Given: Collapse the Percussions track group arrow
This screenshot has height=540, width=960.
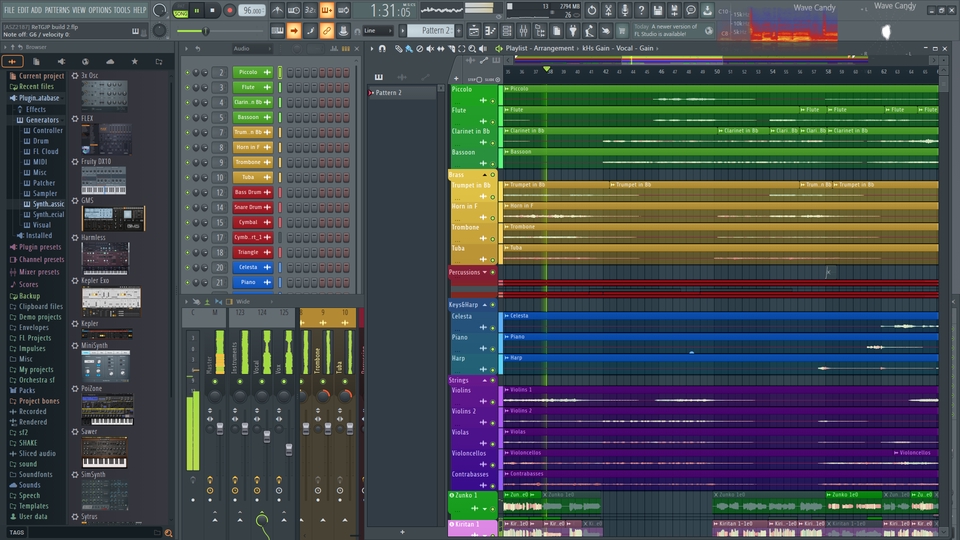Looking at the screenshot, I should (485, 272).
